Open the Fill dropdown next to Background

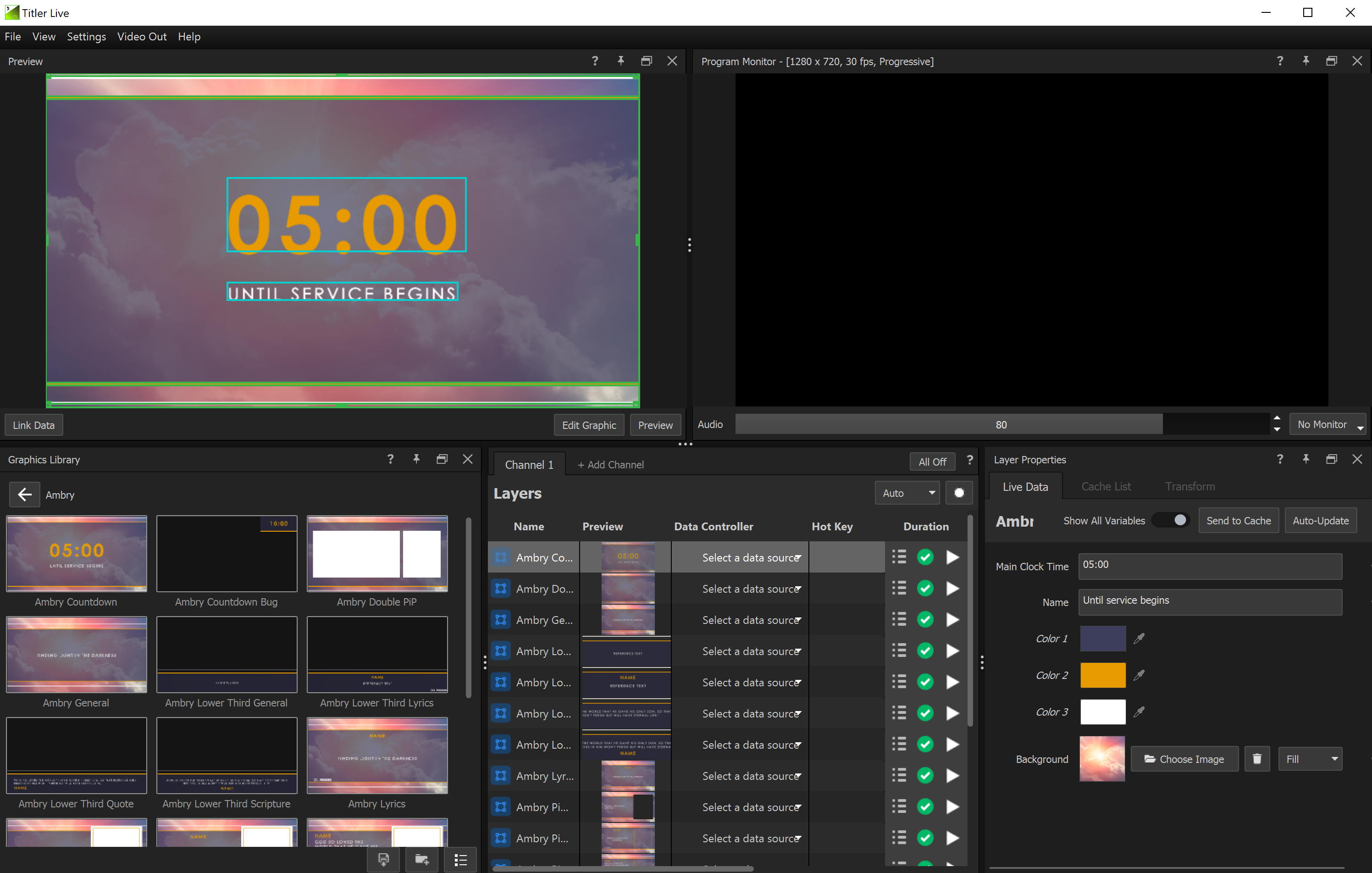tap(1310, 758)
